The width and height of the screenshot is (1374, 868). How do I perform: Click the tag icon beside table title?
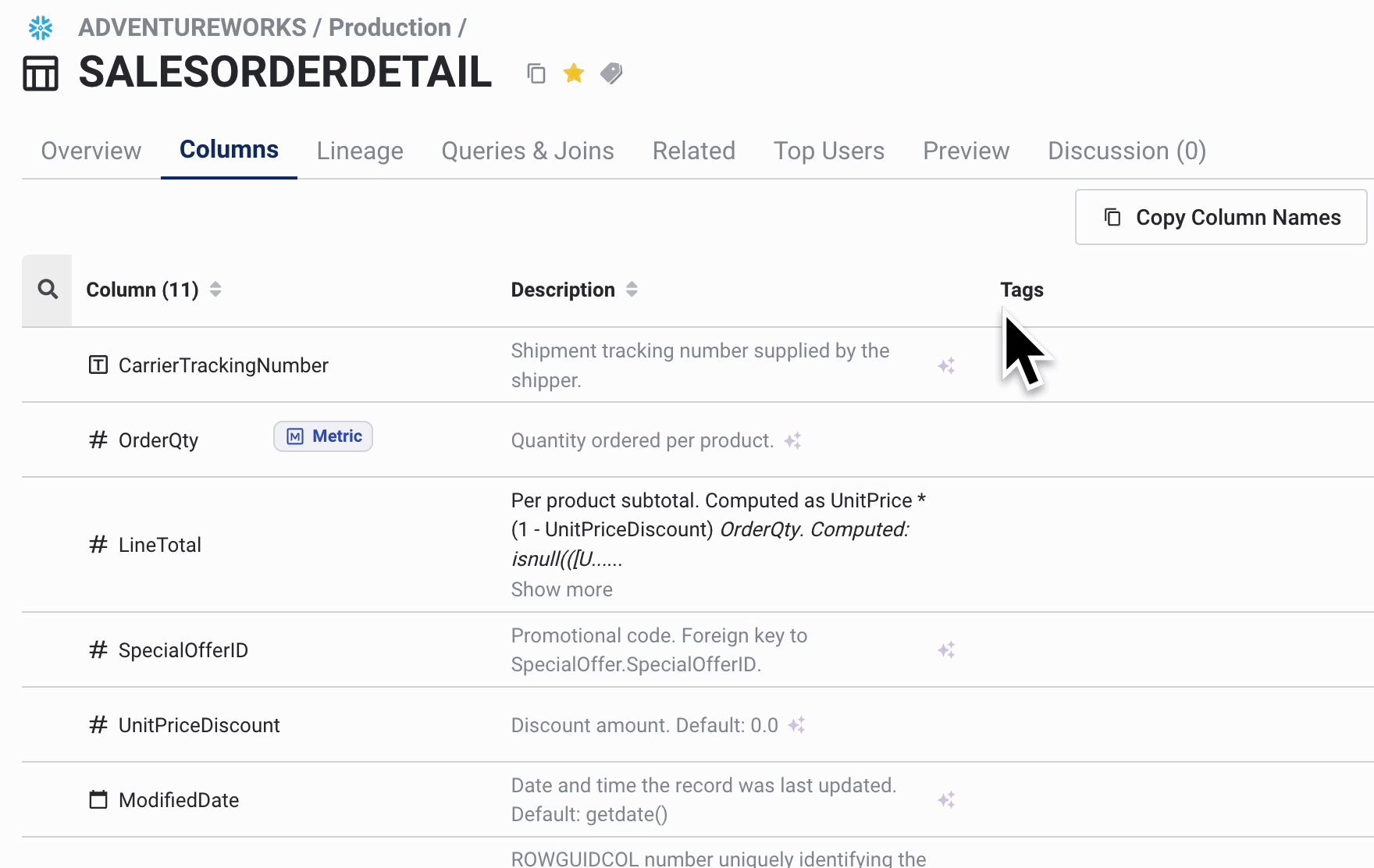(x=611, y=73)
